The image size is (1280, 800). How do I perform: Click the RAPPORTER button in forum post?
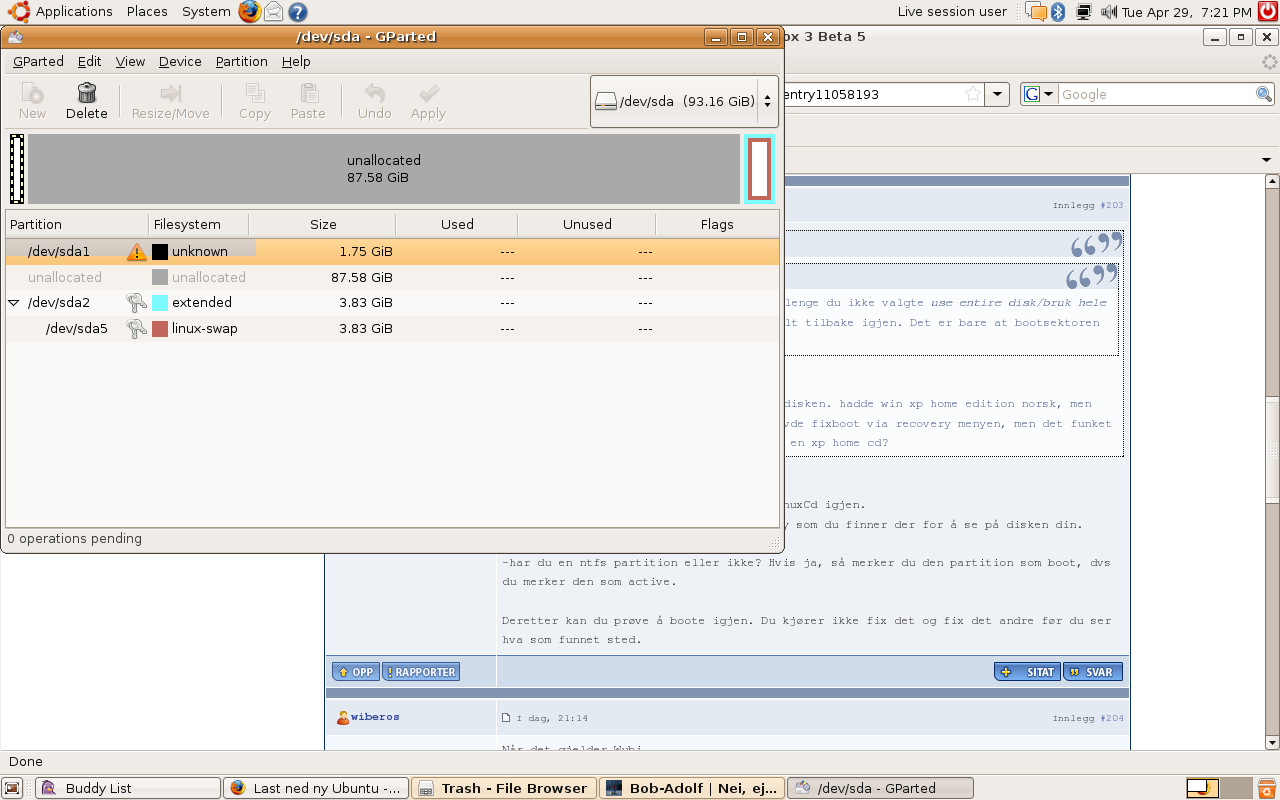tap(420, 672)
